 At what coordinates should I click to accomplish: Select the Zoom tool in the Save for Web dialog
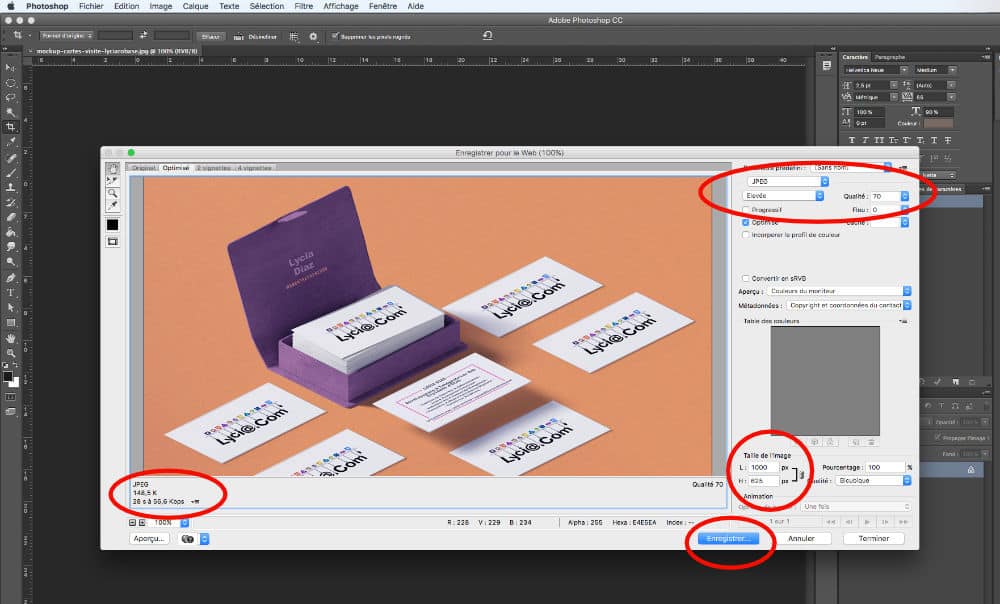pyautogui.click(x=113, y=193)
